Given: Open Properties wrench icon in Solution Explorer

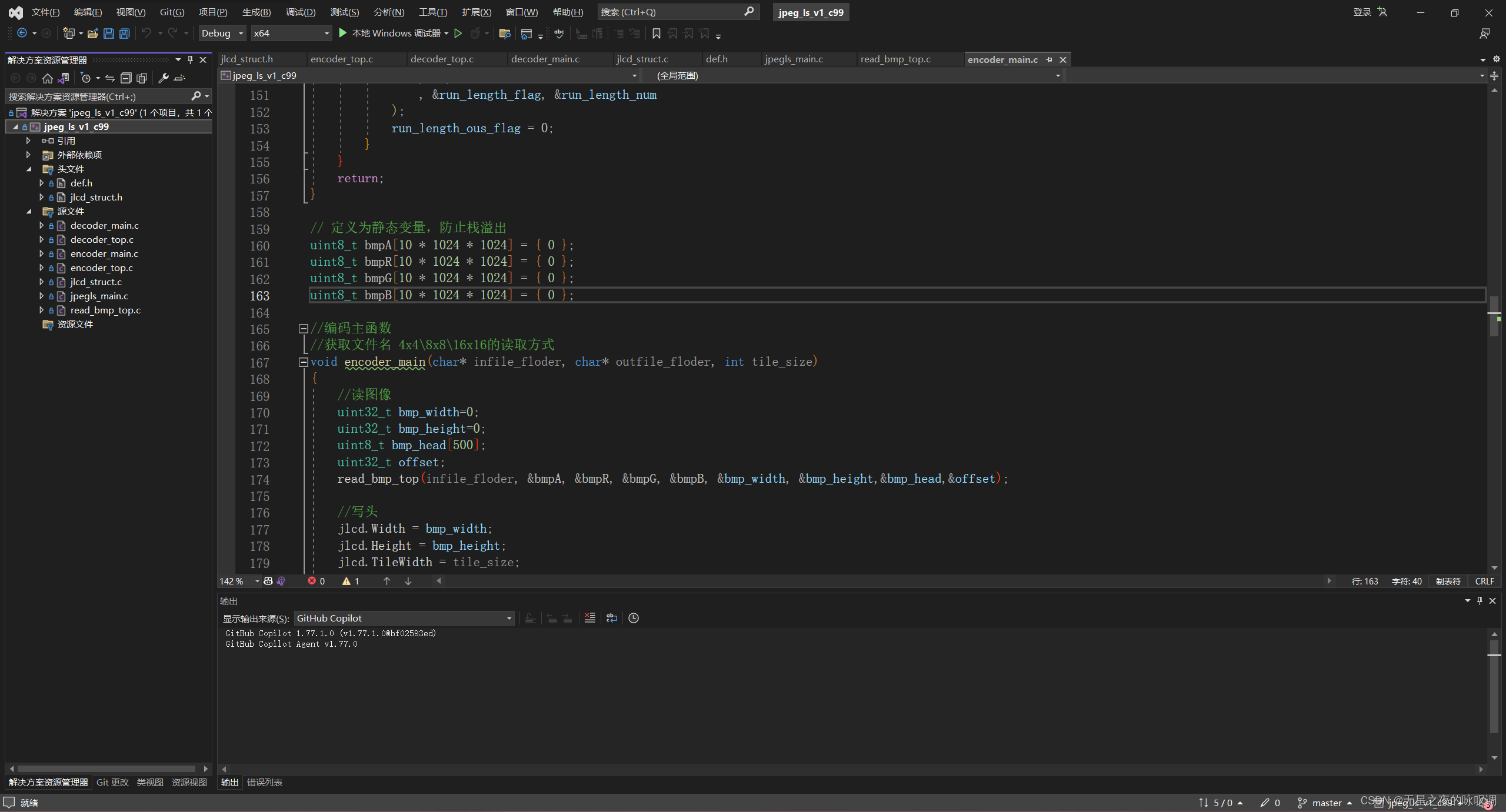Looking at the screenshot, I should pos(164,78).
